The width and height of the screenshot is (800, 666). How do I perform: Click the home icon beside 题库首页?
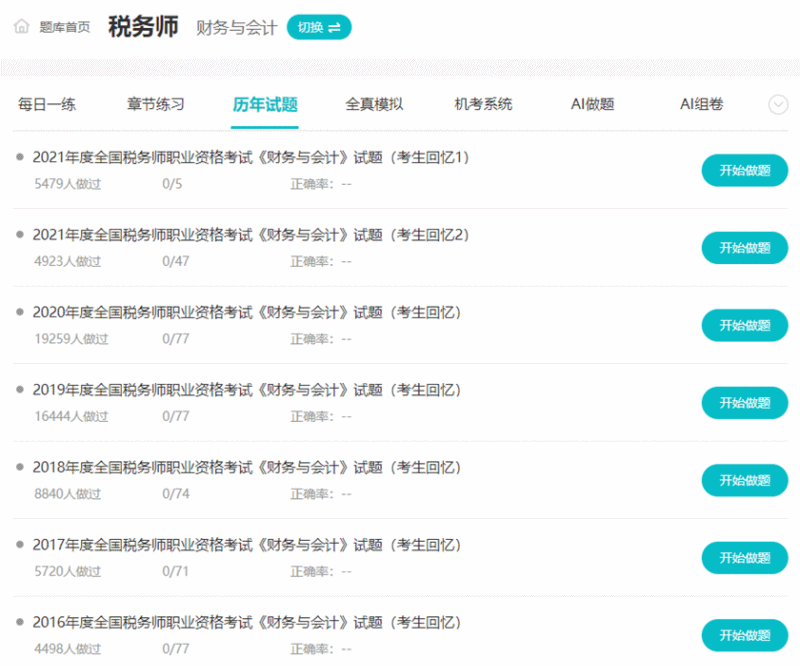pyautogui.click(x=21, y=27)
